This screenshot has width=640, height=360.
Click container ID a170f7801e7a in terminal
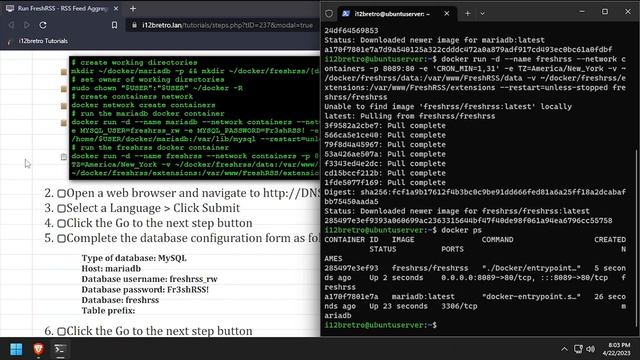351,297
